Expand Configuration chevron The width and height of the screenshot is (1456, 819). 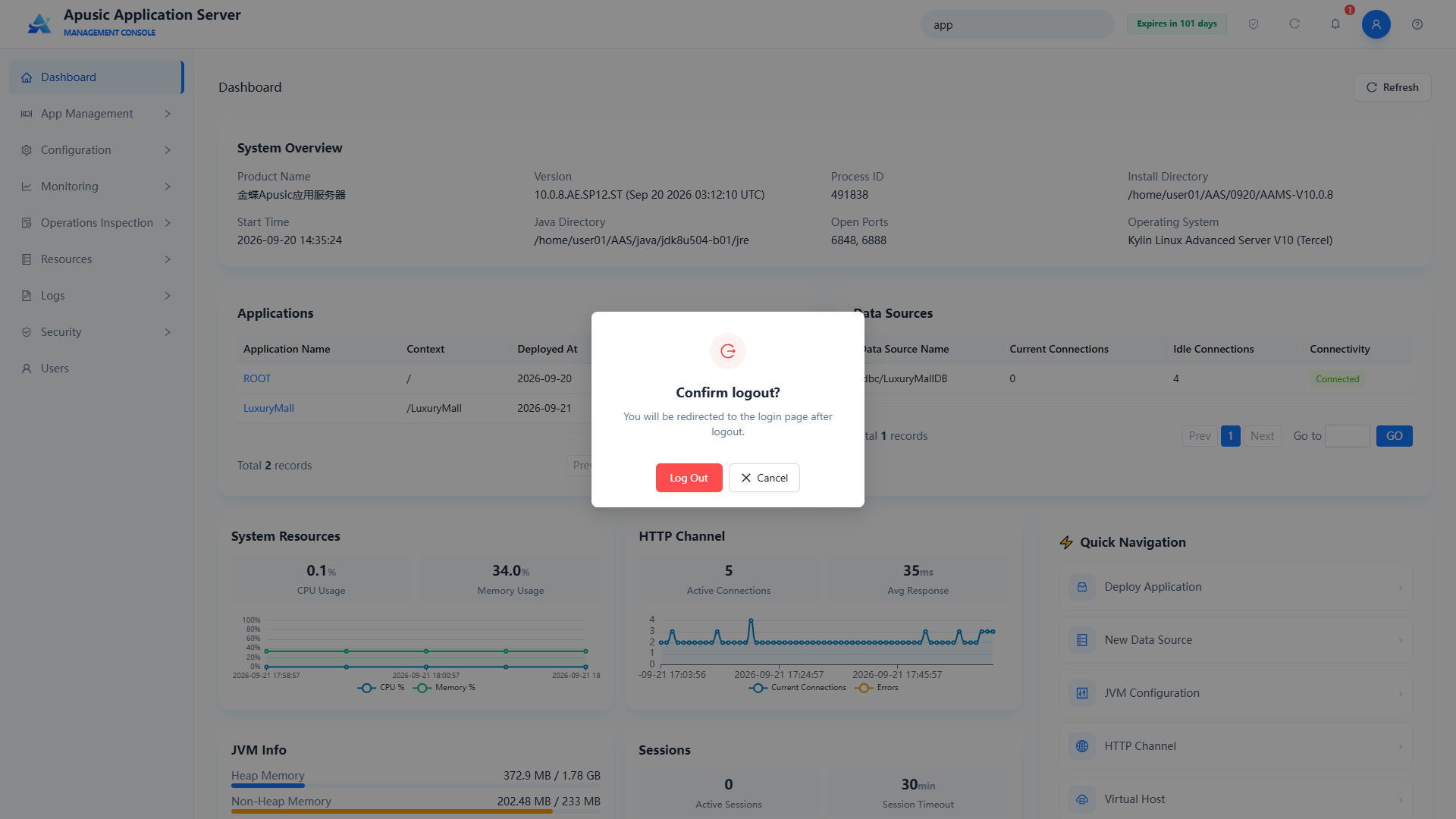point(168,150)
